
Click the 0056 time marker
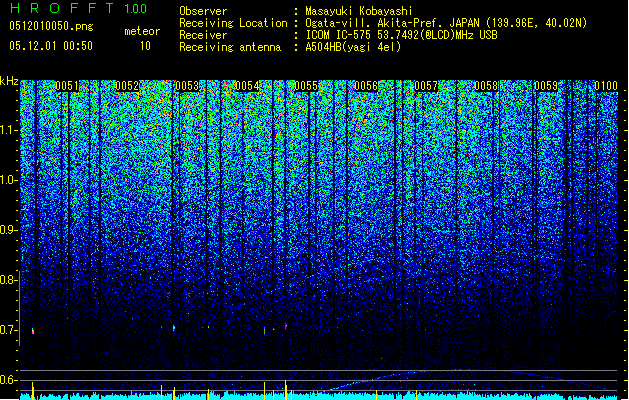click(x=366, y=86)
